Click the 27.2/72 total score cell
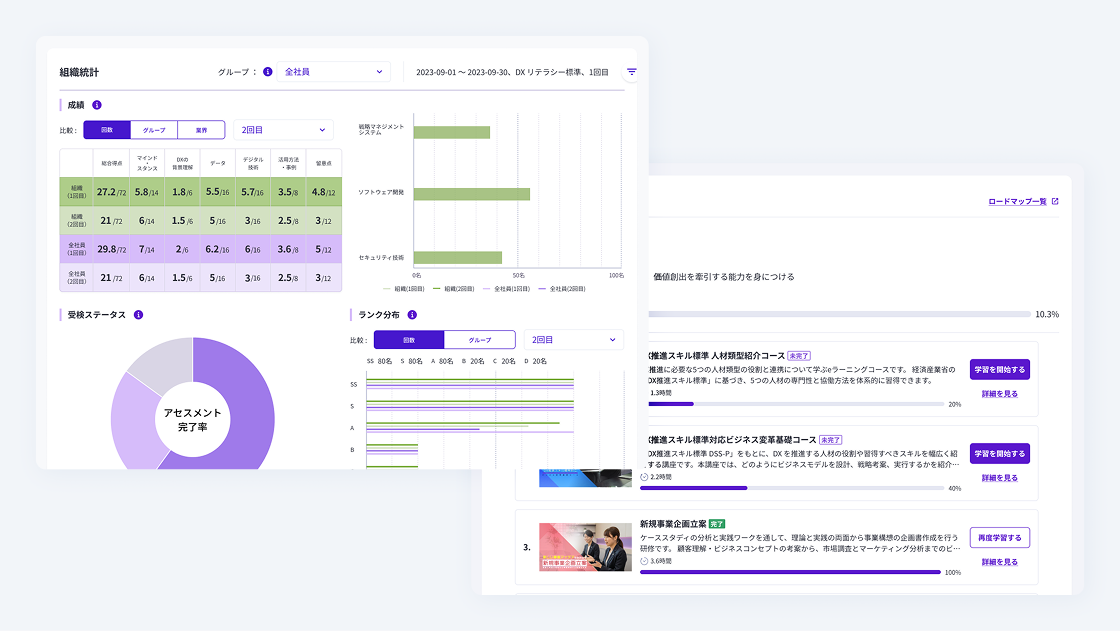The height and width of the screenshot is (631, 1120). (x=111, y=192)
